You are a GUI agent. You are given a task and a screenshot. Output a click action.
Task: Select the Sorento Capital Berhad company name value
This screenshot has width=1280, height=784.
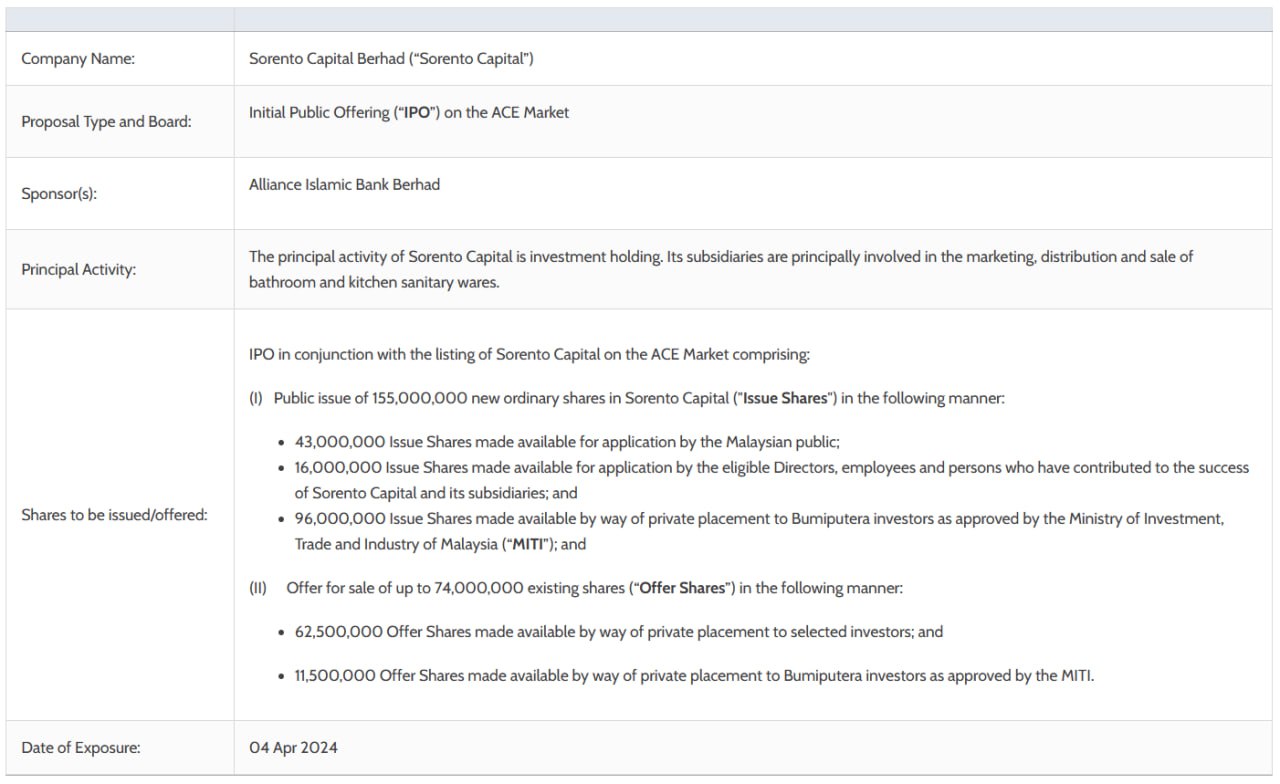(391, 59)
